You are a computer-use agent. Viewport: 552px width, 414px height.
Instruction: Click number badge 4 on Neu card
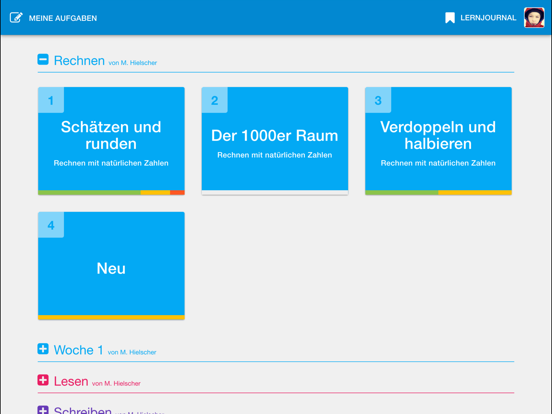tap(51, 225)
